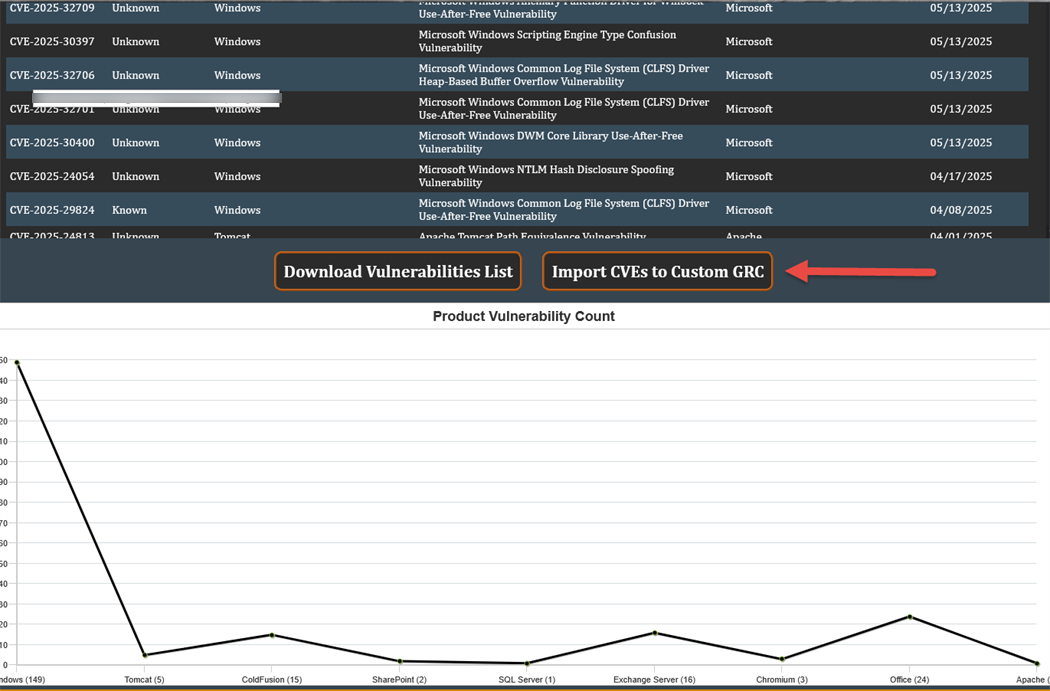Click Tomcat (5) axis label
This screenshot has height=691, width=1050.
tap(144, 679)
